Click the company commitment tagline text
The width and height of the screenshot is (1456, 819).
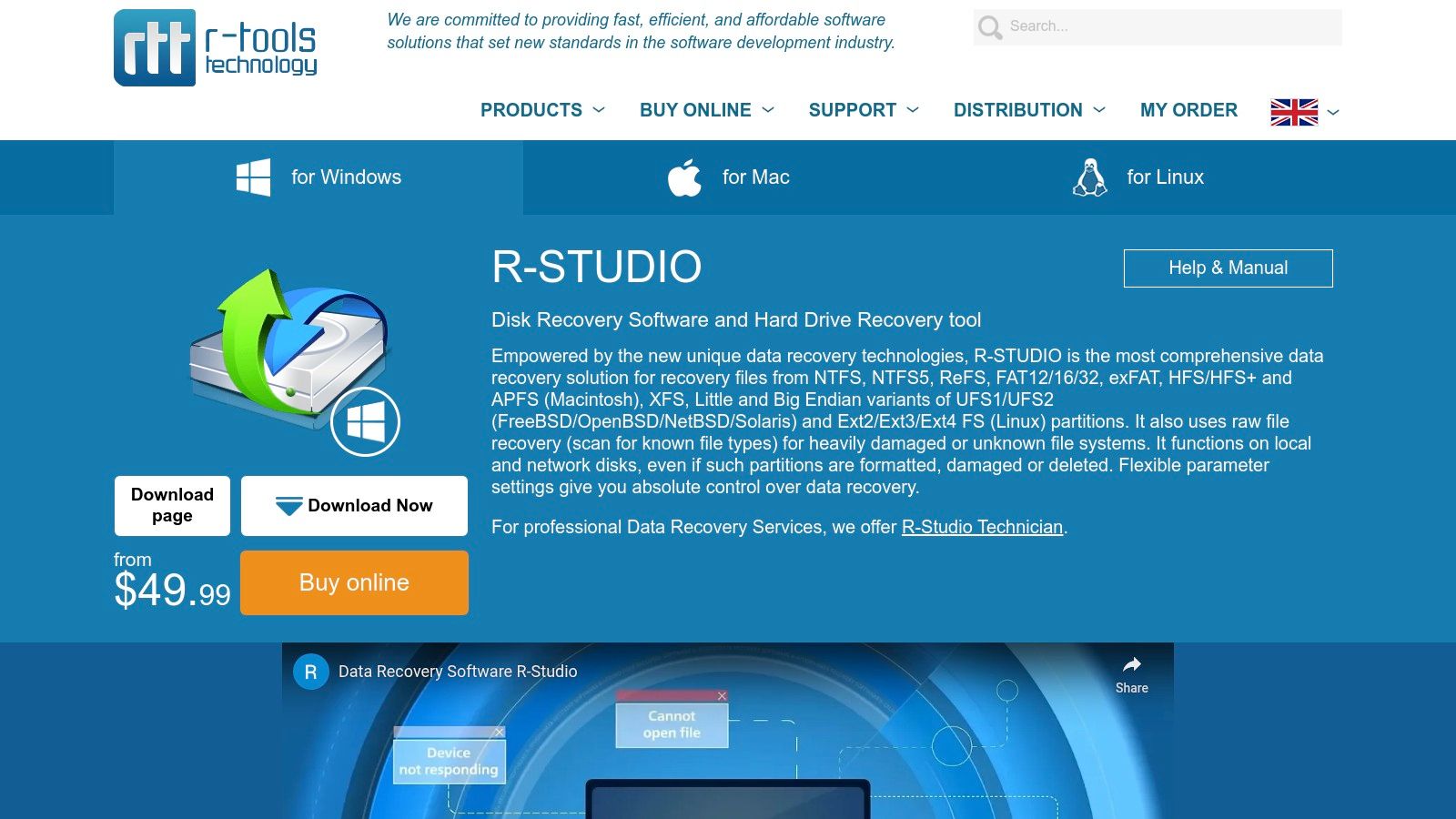tap(641, 31)
